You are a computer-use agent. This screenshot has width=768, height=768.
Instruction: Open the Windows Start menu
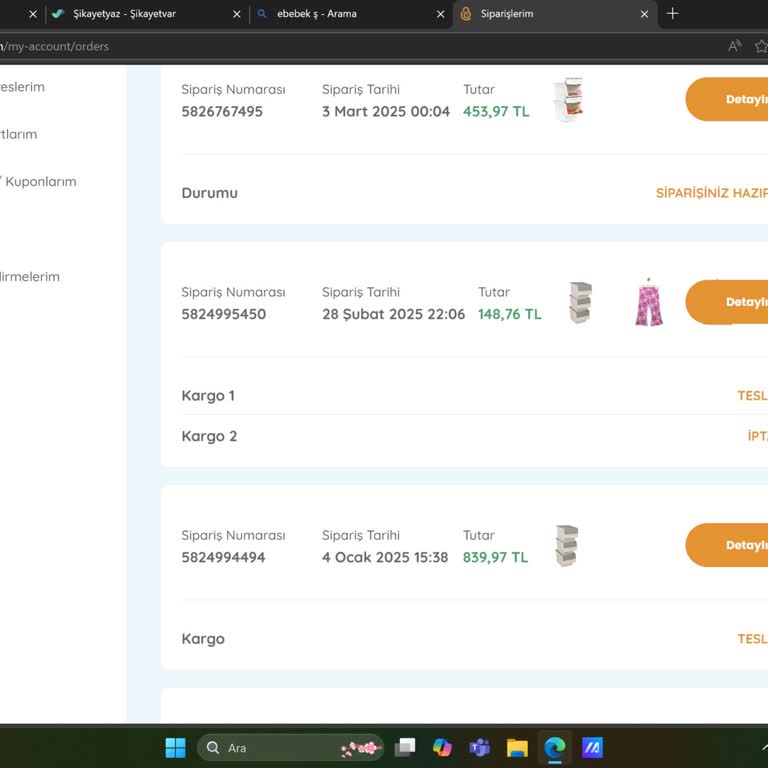click(x=175, y=747)
